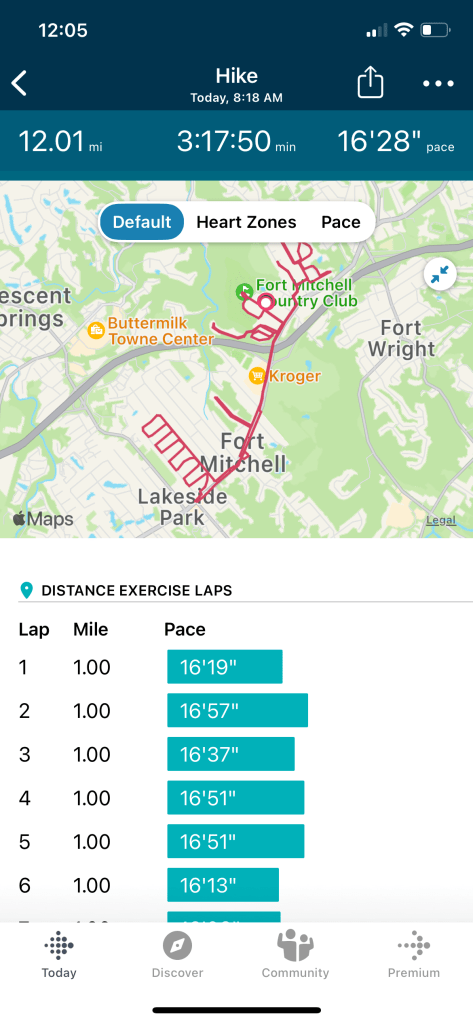Tap the Kroger shopping cart marker

(x=256, y=376)
